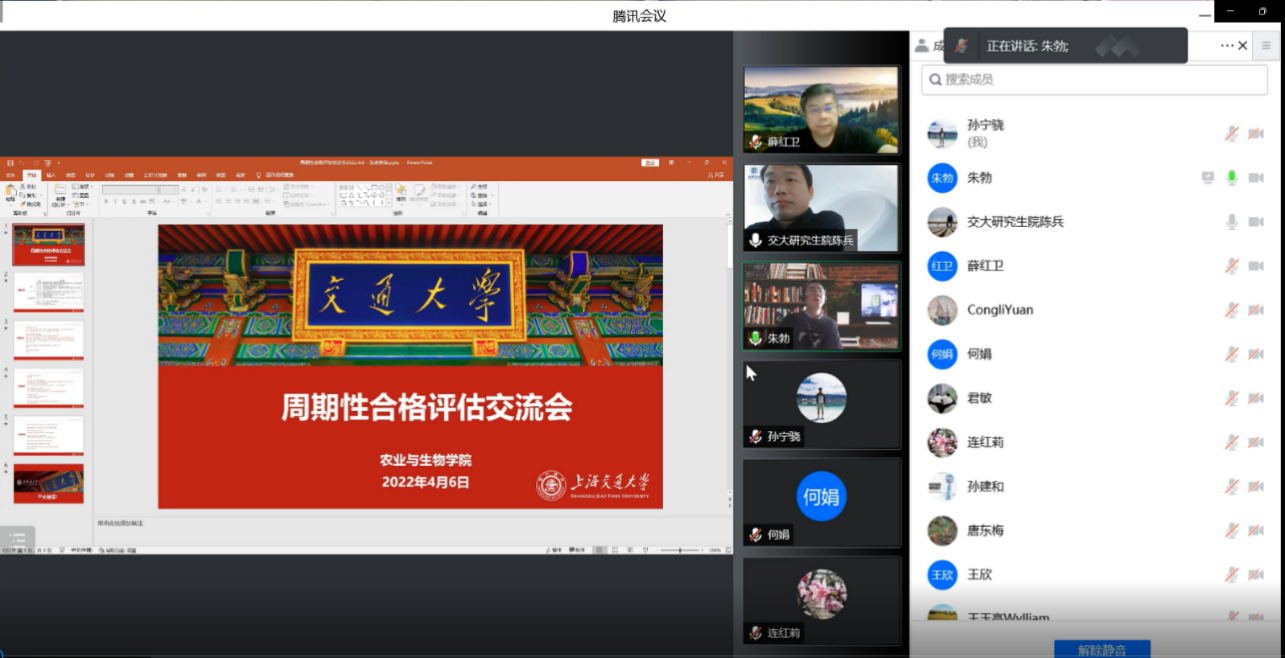Select member 君敏 in the list
Image resolution: width=1285 pixels, height=658 pixels.
(1097, 398)
